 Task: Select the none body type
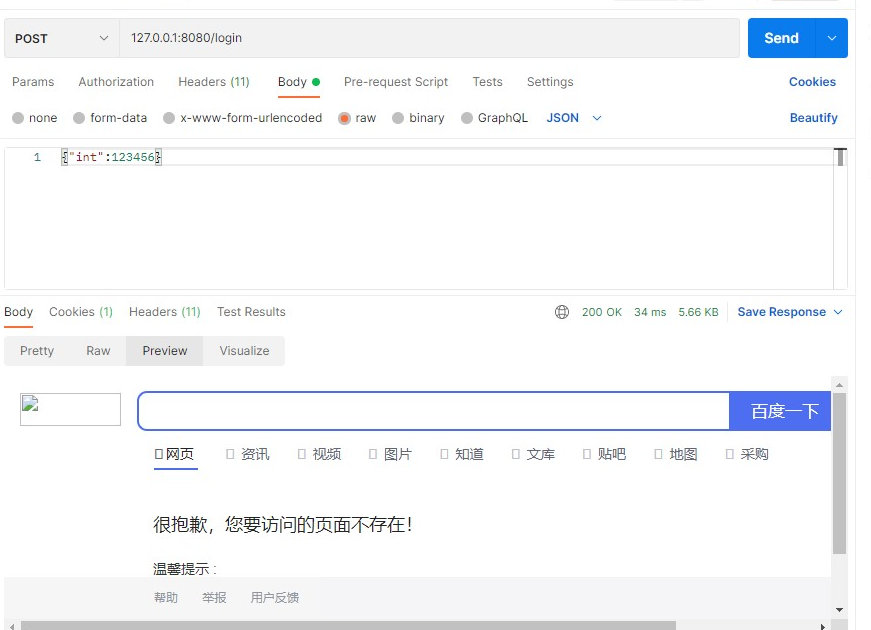(34, 118)
